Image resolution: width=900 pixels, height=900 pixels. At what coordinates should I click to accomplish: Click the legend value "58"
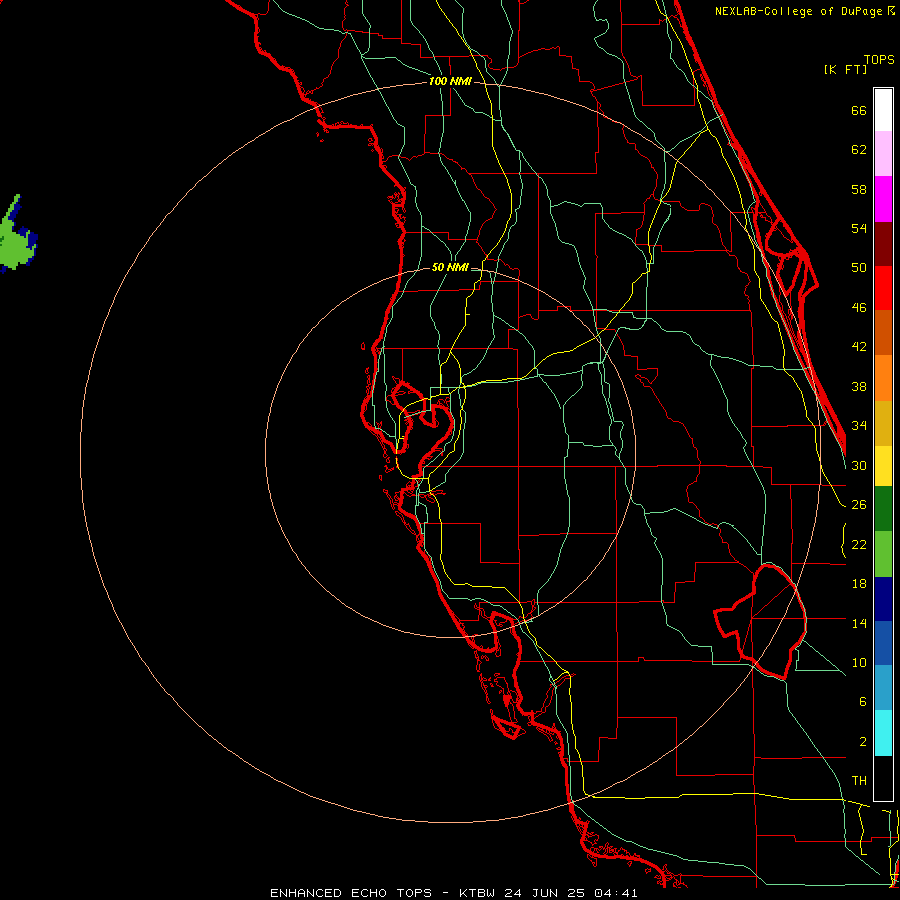(859, 189)
